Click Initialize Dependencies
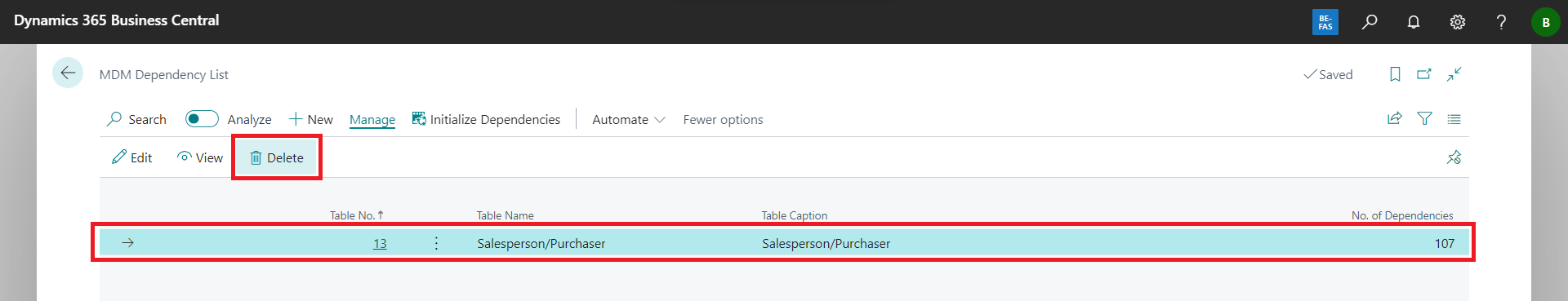The image size is (1568, 301). [x=487, y=119]
